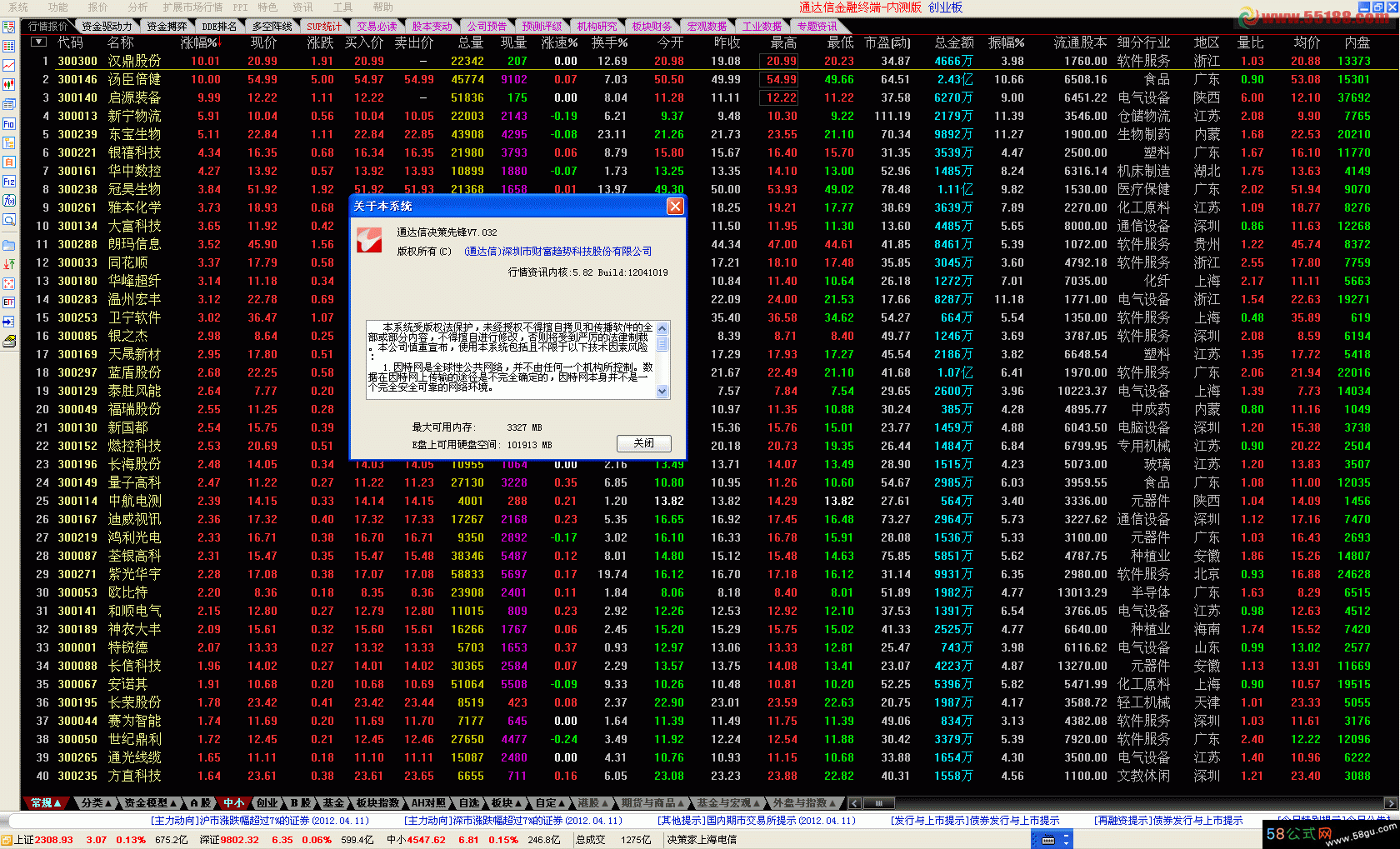Click the printer icon at sidebar bottom
This screenshot has width=1400, height=849.
[9, 341]
